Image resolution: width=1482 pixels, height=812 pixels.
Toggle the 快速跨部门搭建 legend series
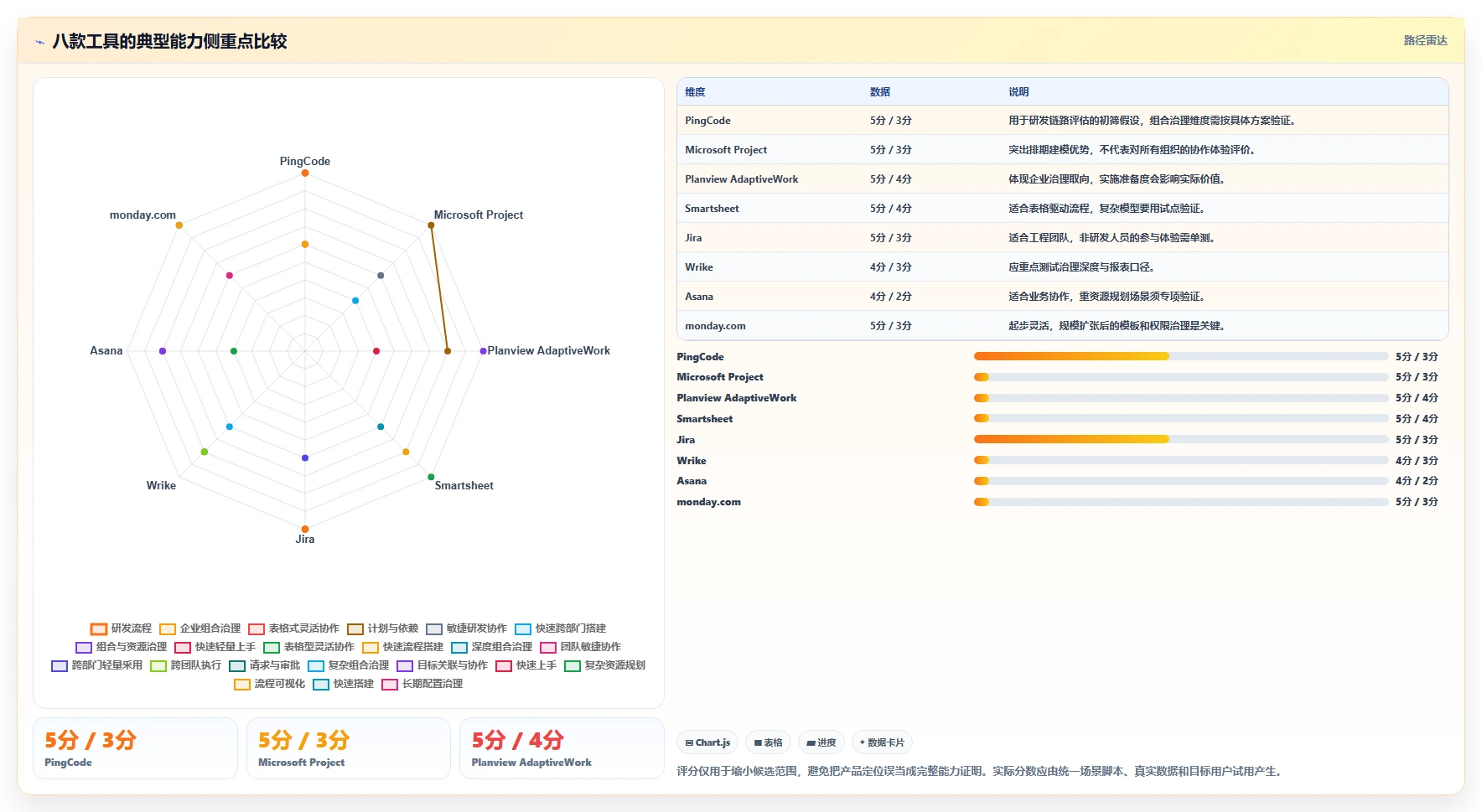(x=560, y=628)
